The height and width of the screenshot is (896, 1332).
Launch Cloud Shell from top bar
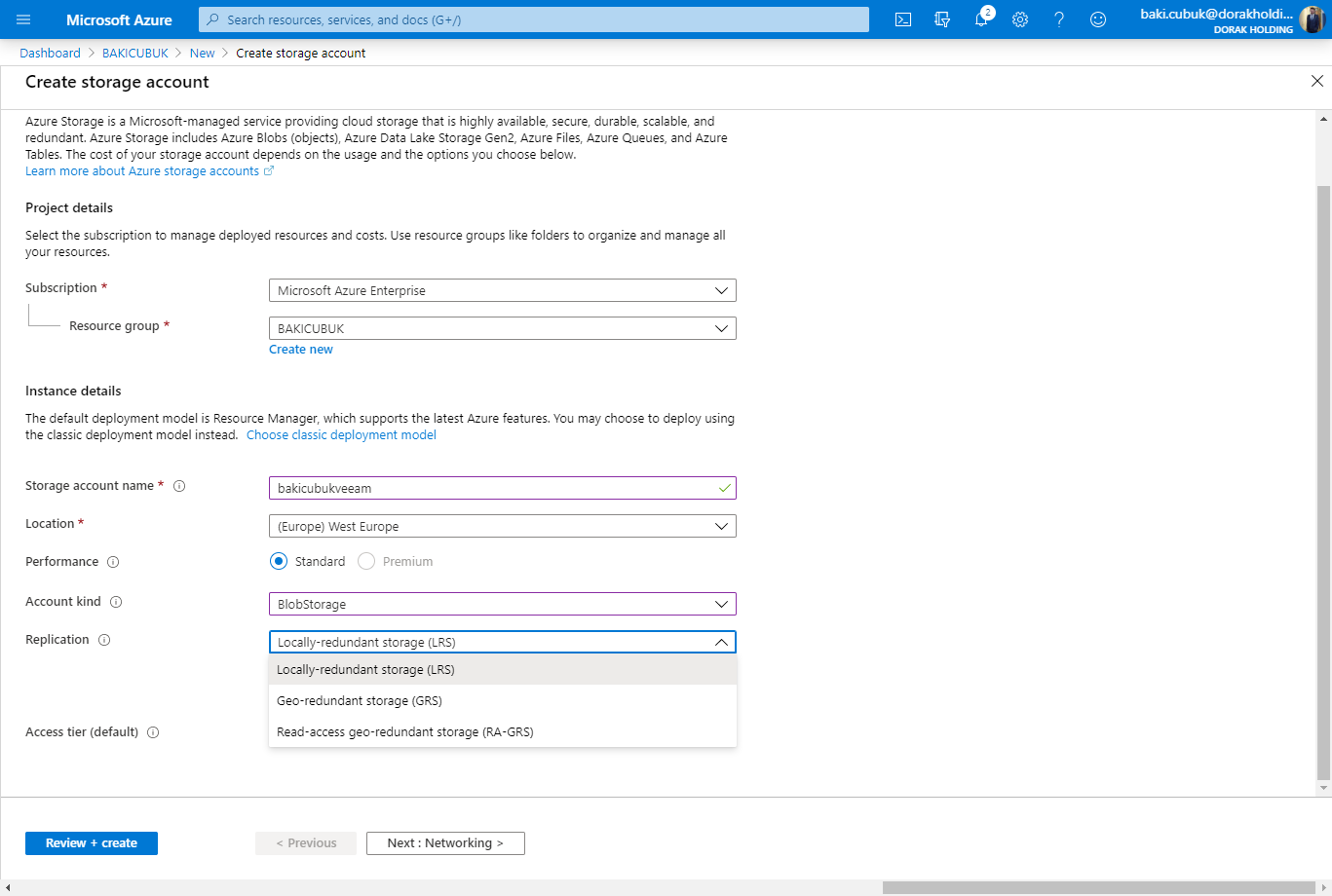[x=903, y=19]
